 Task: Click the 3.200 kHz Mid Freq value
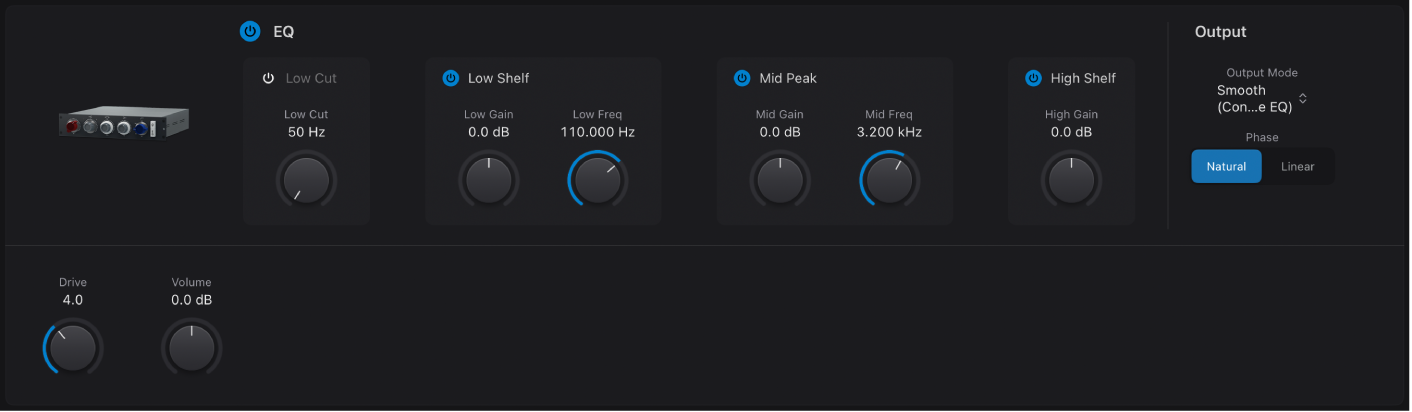coord(889,132)
